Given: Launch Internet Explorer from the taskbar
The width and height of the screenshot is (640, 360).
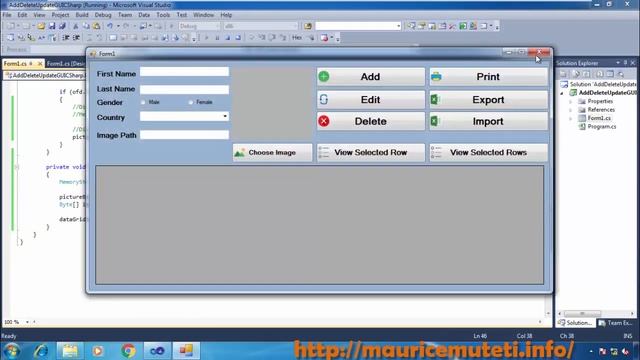Looking at the screenshot, I should tap(41, 351).
